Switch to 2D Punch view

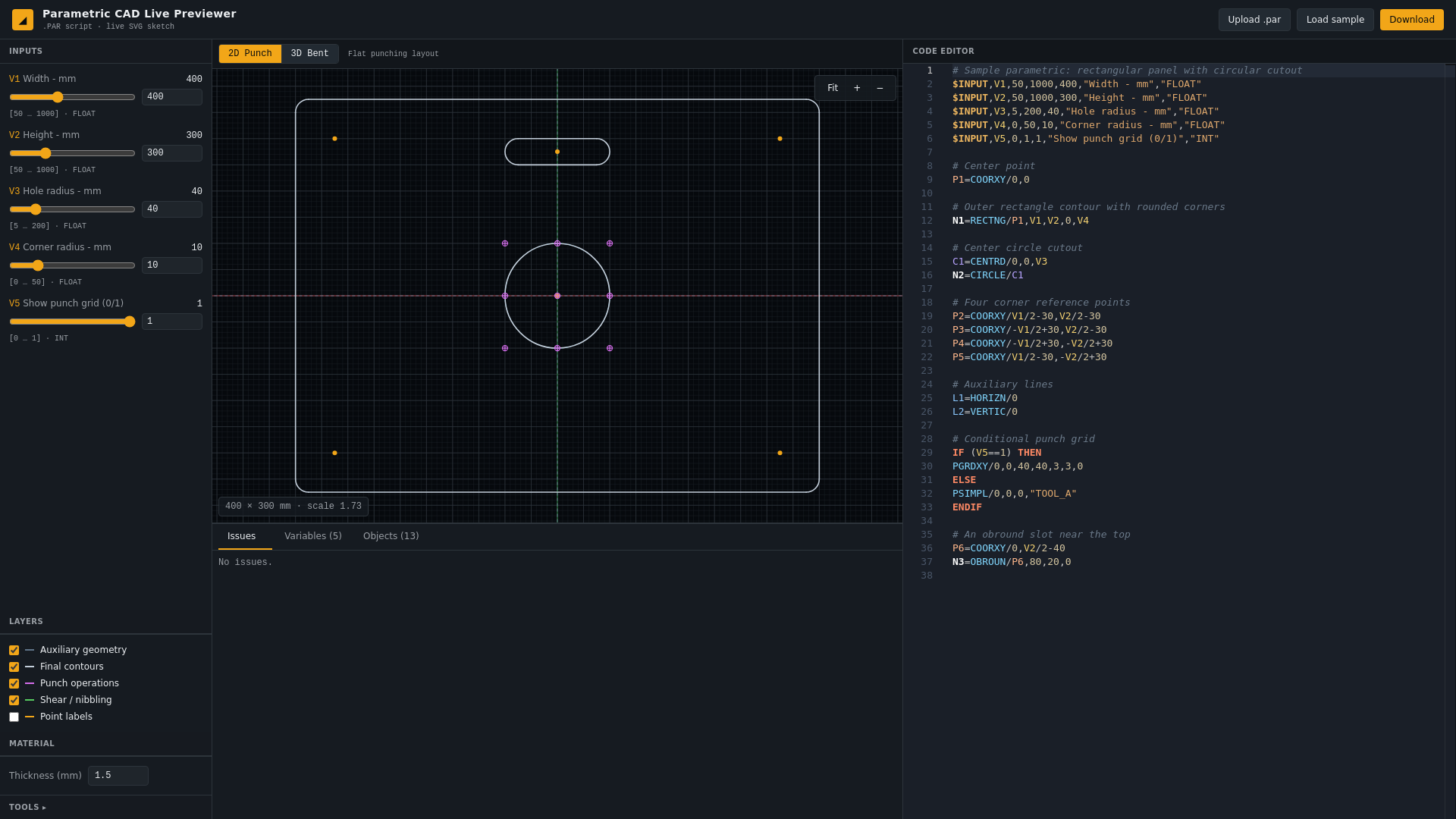click(250, 54)
